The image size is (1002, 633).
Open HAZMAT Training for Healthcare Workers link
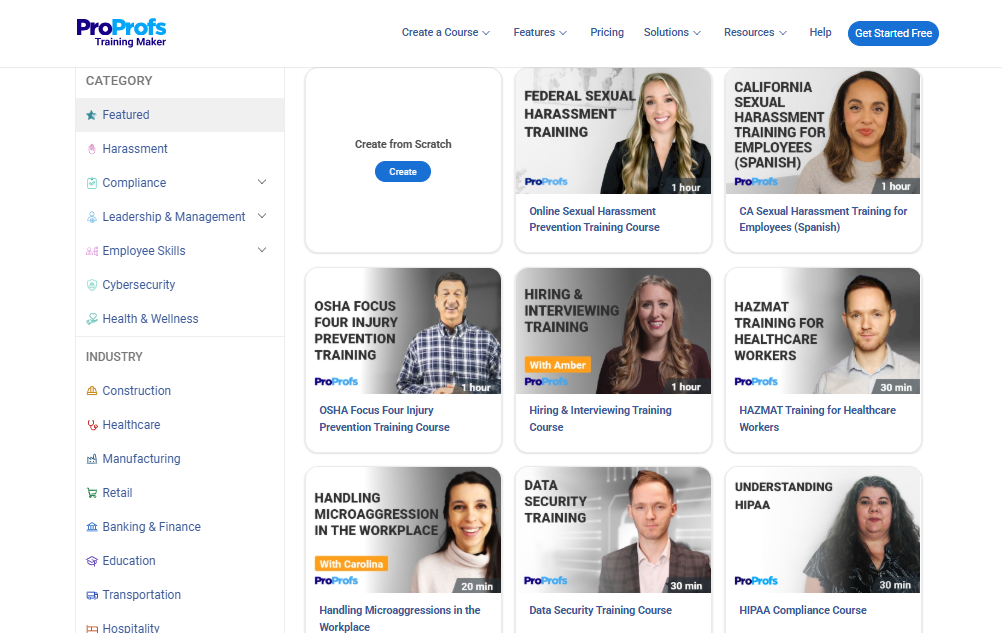817,419
